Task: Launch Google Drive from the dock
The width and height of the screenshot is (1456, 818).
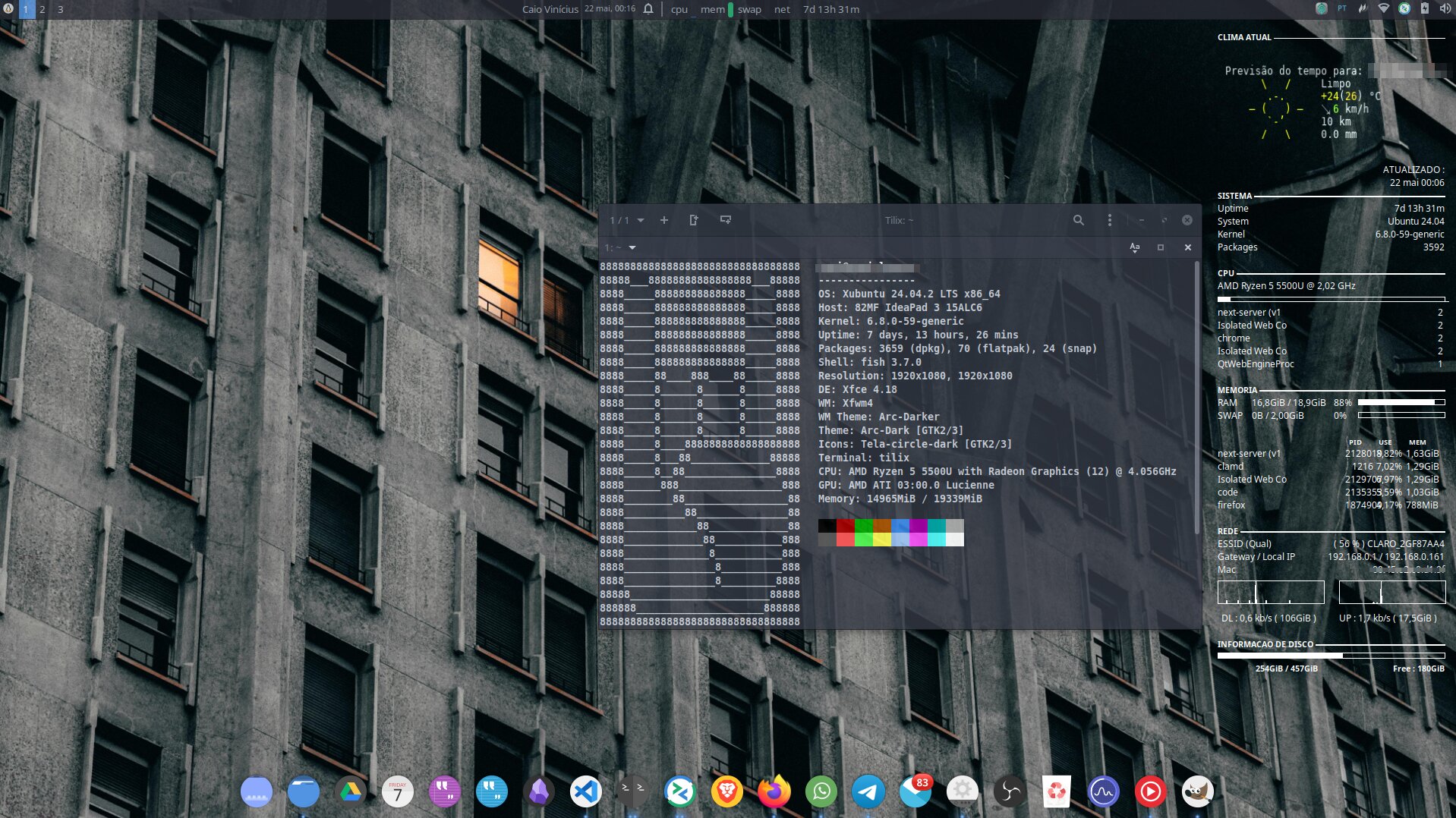Action: (350, 792)
